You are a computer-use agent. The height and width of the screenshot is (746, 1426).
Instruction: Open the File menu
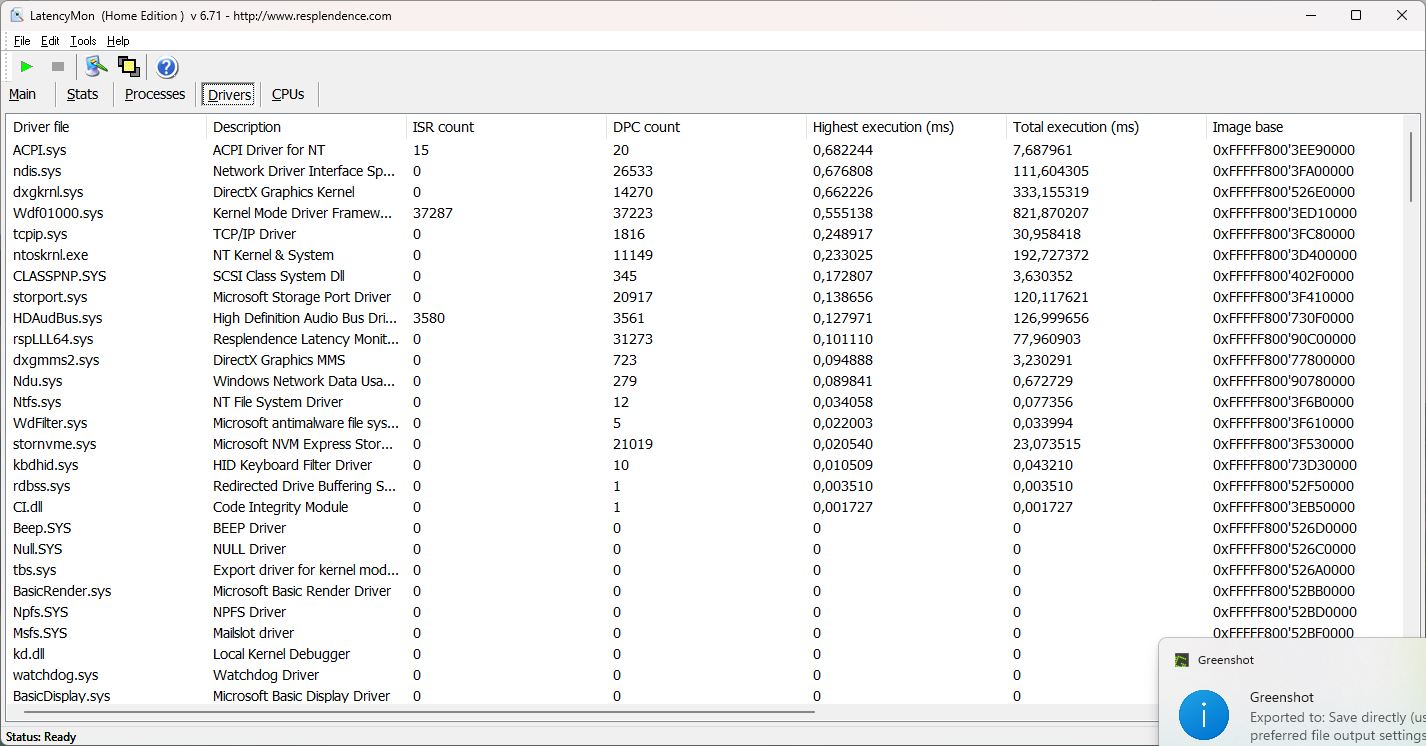coord(22,41)
